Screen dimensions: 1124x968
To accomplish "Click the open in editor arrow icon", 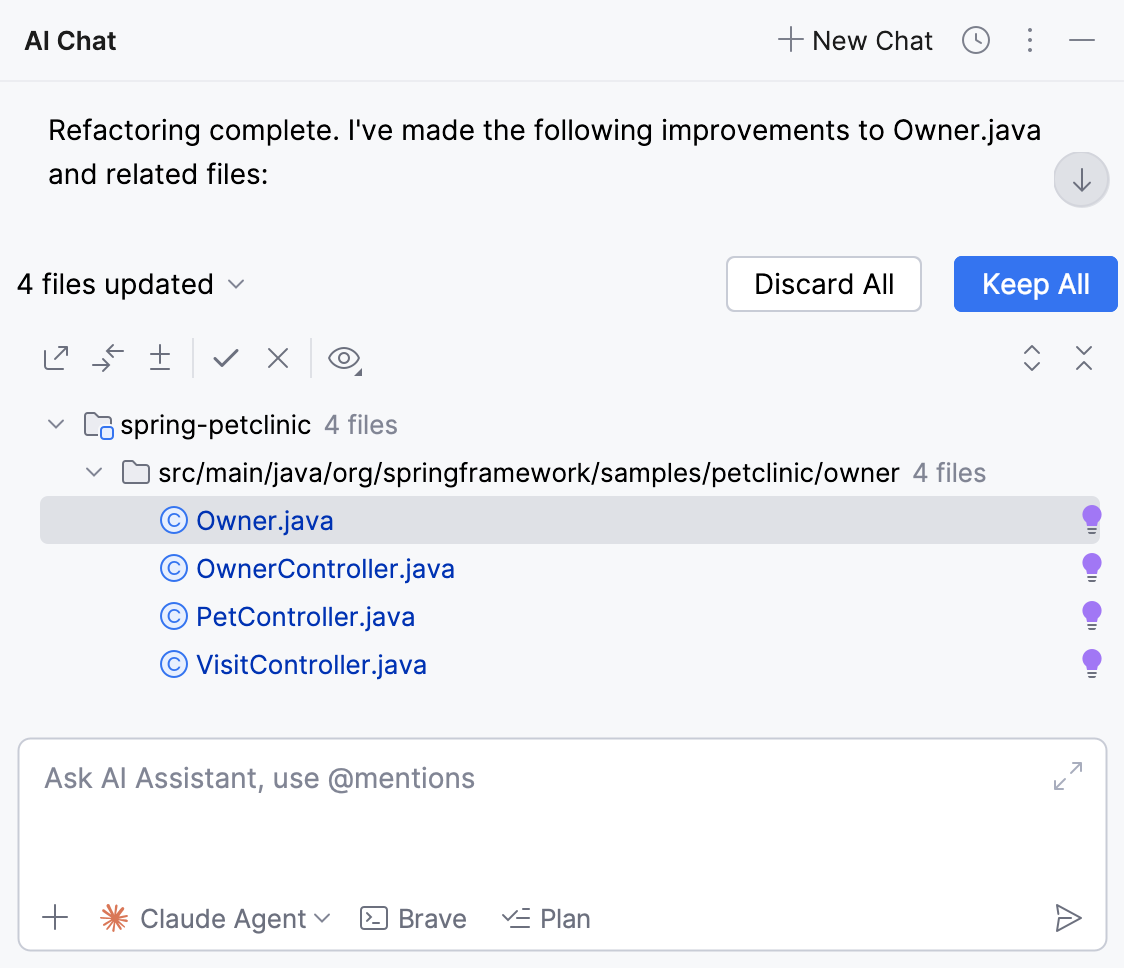I will (x=56, y=358).
